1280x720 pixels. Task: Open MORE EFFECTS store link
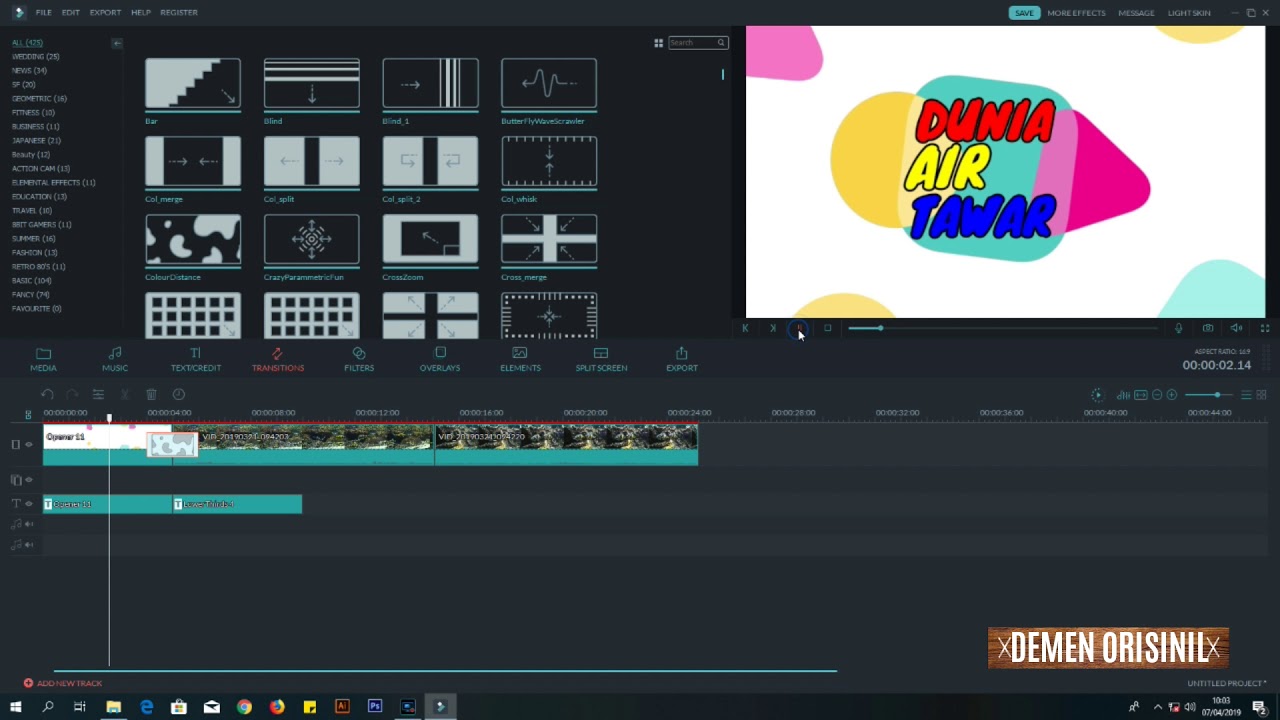(1076, 13)
